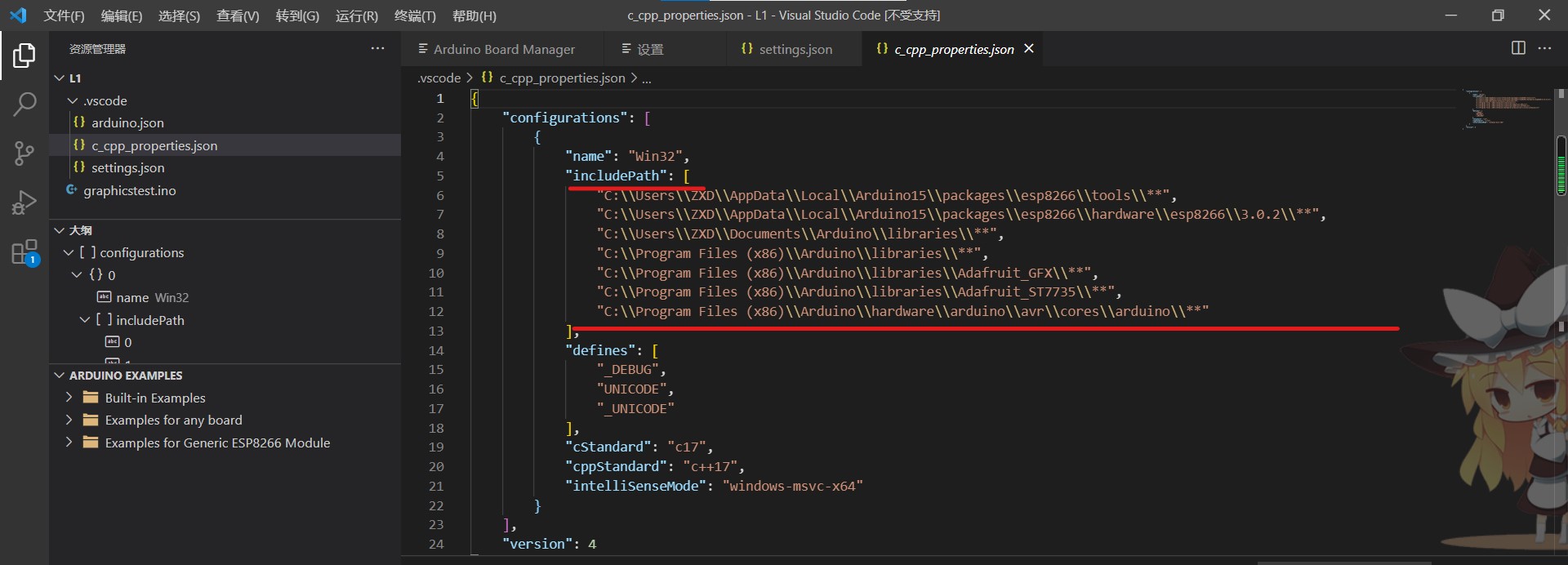Open graphicstest.ino file in explorer

click(x=129, y=190)
